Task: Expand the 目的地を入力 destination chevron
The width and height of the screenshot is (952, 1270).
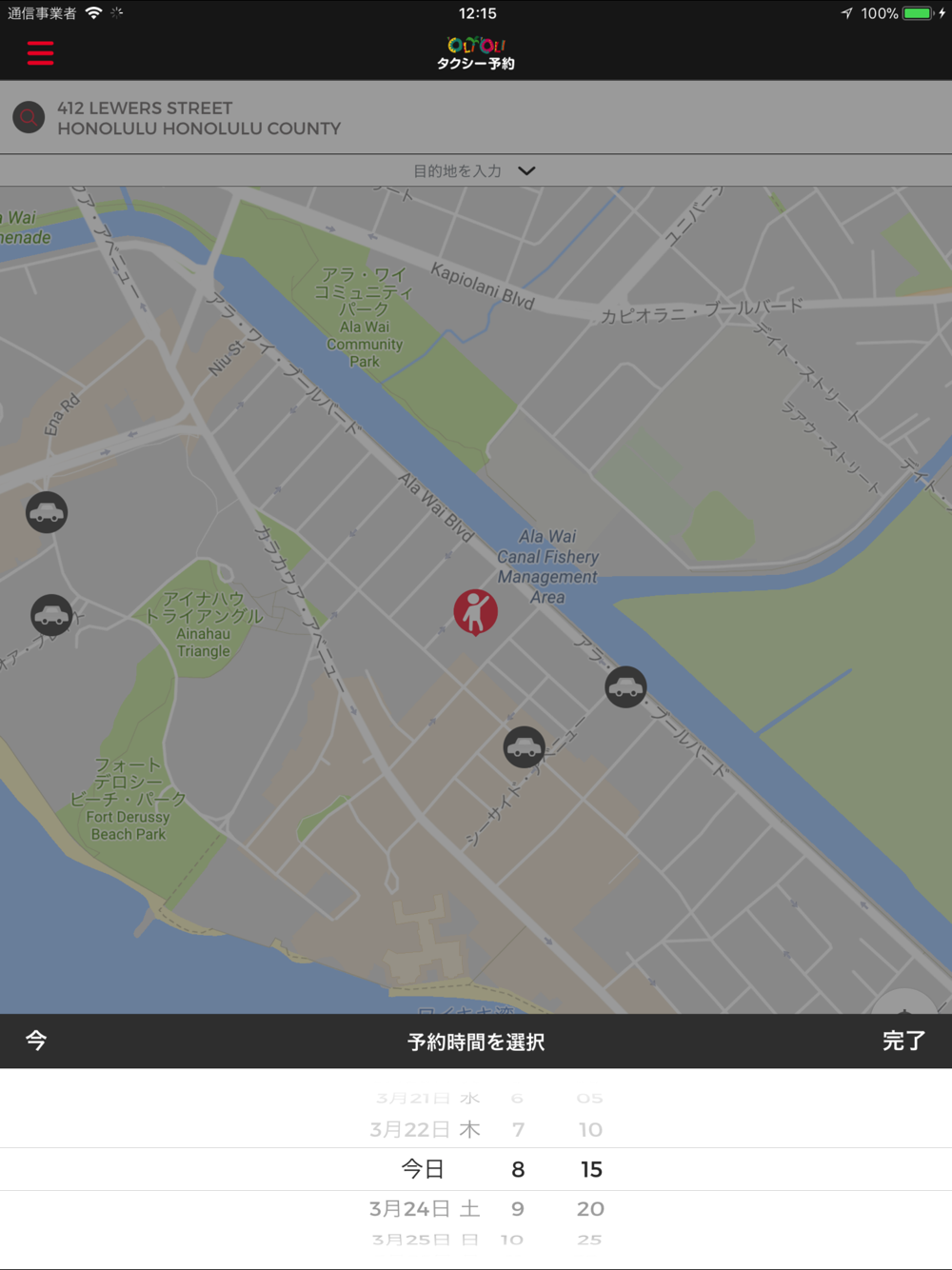Action: click(526, 170)
